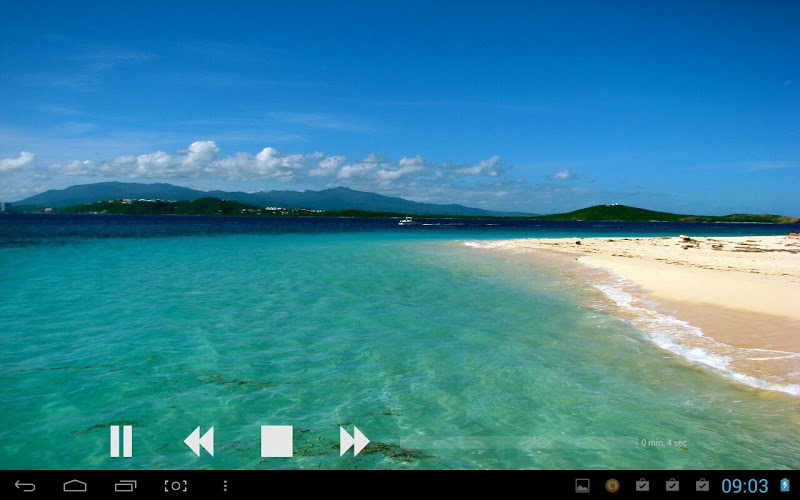The height and width of the screenshot is (500, 800).
Task: Click the '0 min, 4 sec' time label
Action: click(664, 443)
